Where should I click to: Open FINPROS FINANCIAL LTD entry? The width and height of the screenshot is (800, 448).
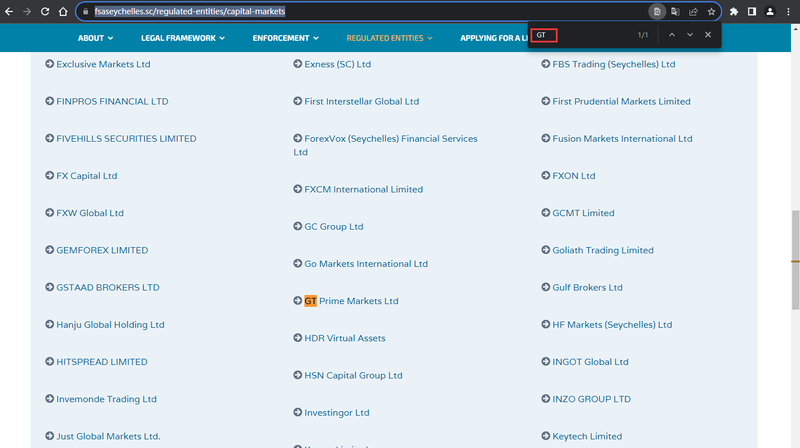112,102
